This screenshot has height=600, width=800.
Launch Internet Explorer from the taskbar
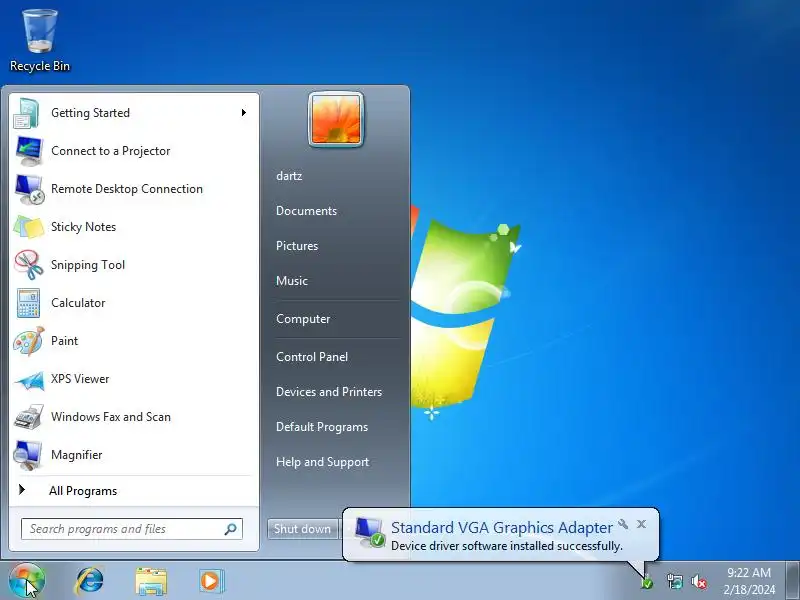tap(90, 581)
